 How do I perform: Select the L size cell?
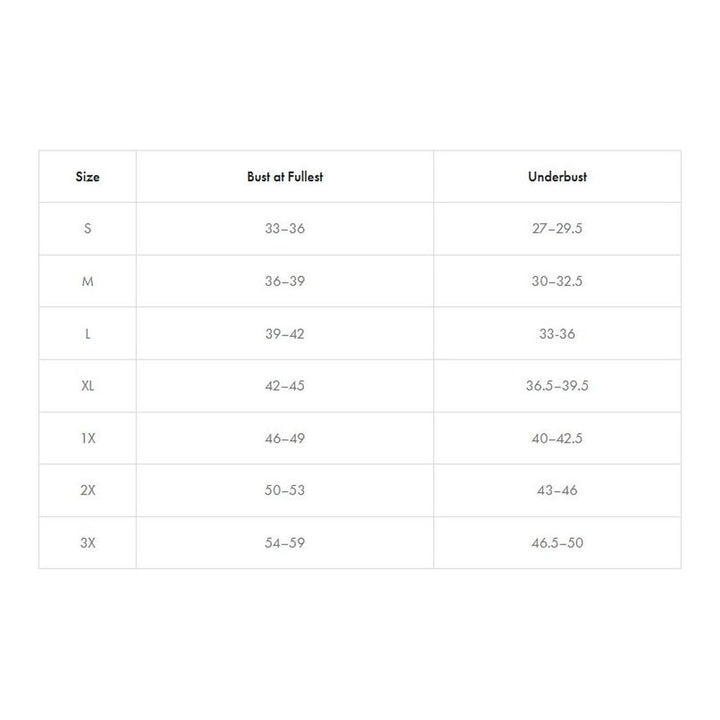(x=88, y=333)
